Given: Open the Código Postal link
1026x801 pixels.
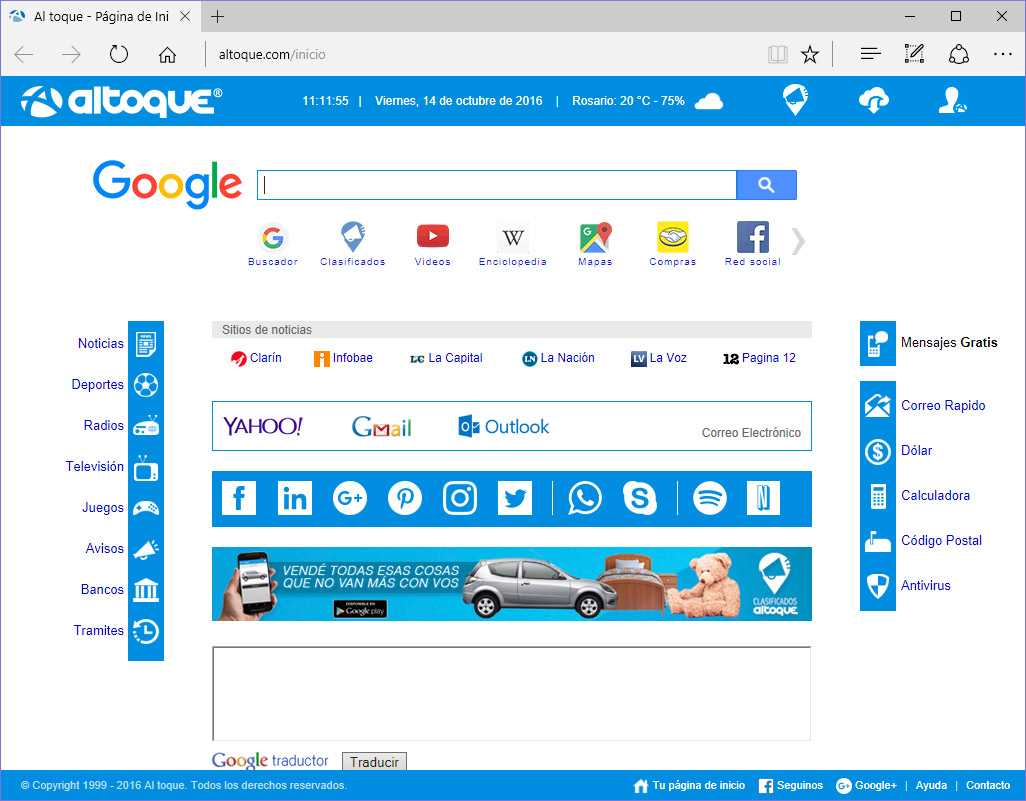Looking at the screenshot, I should [x=941, y=541].
